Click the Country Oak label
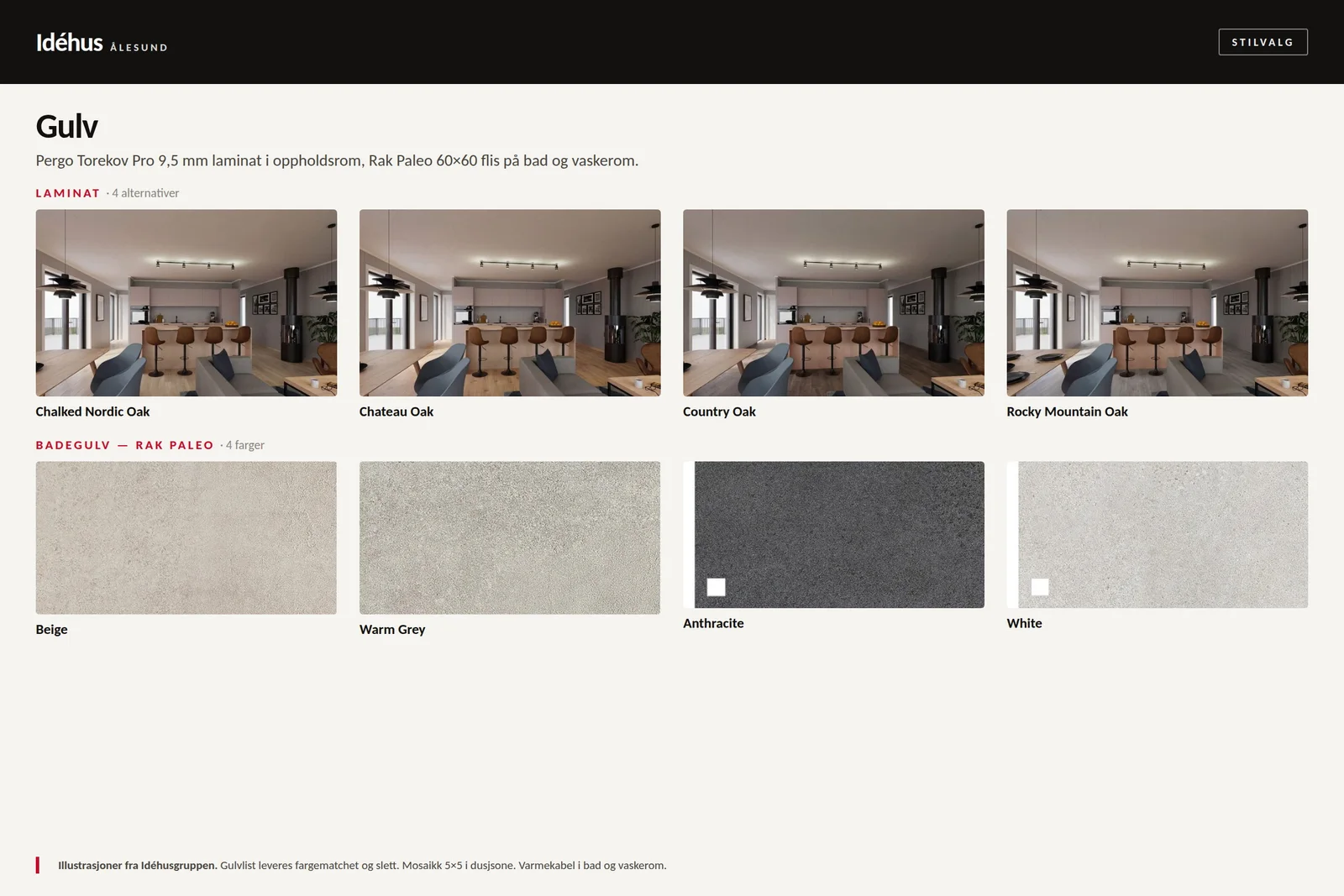 click(719, 411)
